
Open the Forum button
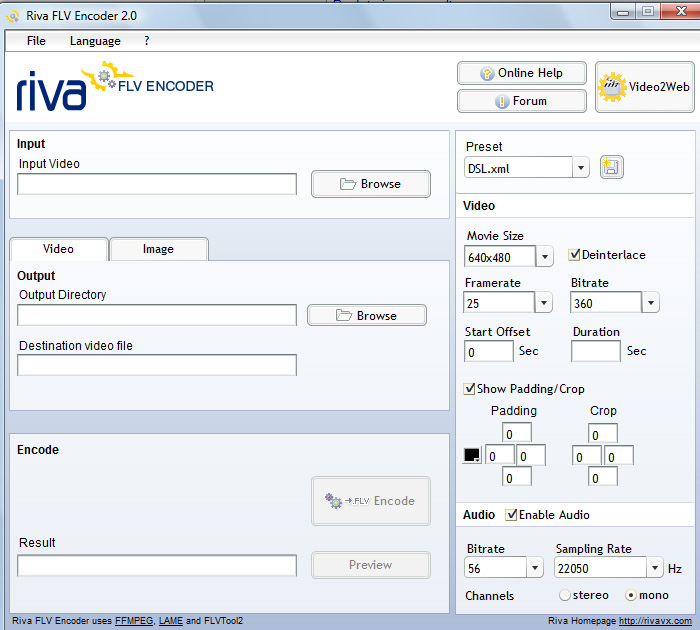click(x=521, y=101)
